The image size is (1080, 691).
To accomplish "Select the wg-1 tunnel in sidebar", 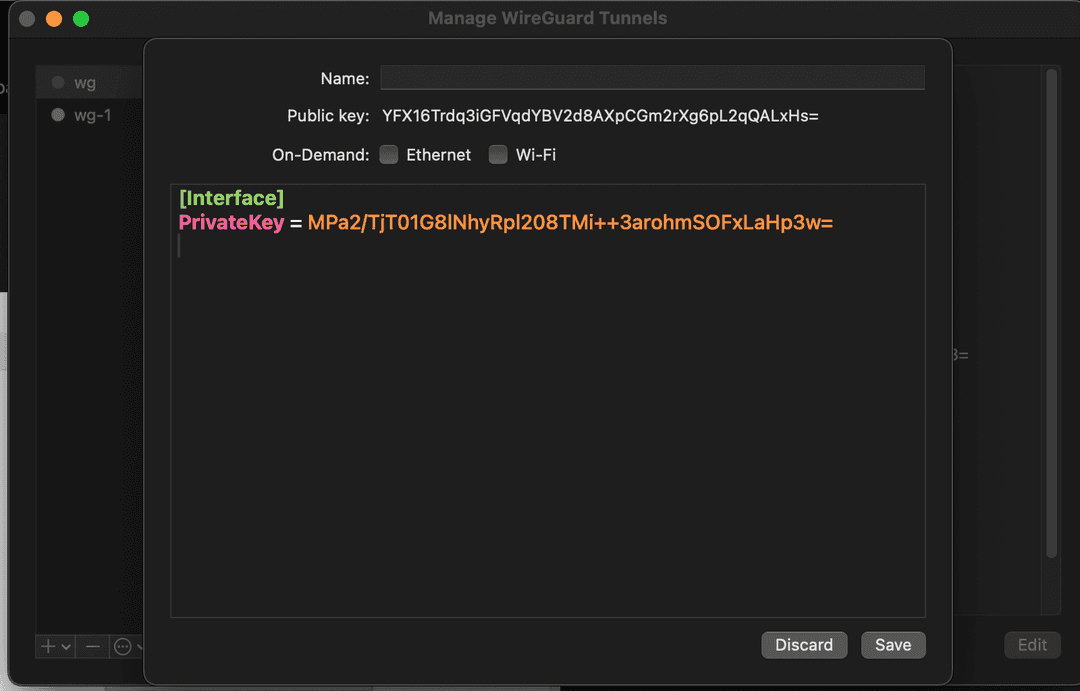I will tap(90, 115).
